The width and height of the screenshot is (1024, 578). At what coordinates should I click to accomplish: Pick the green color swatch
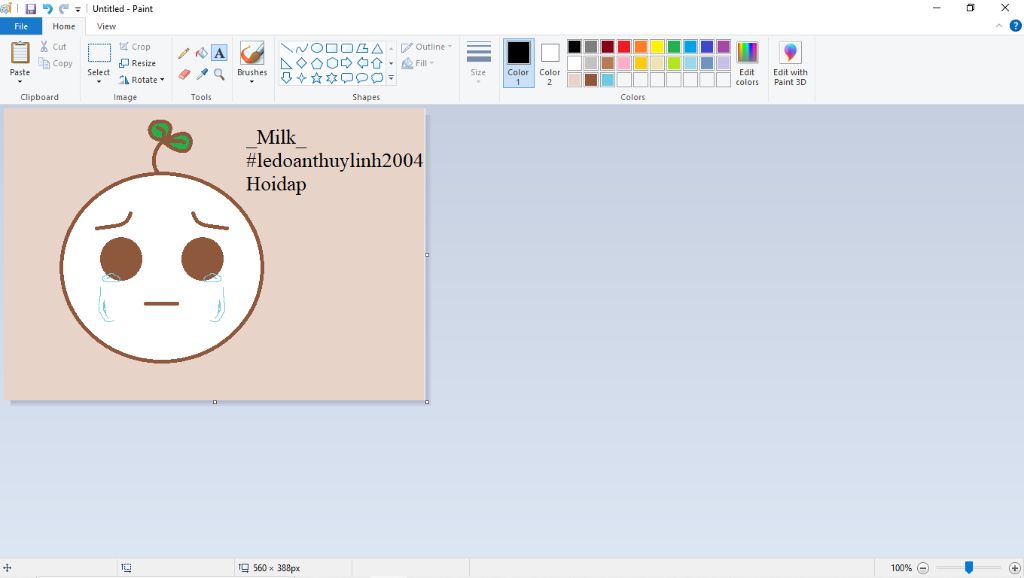coord(674,46)
